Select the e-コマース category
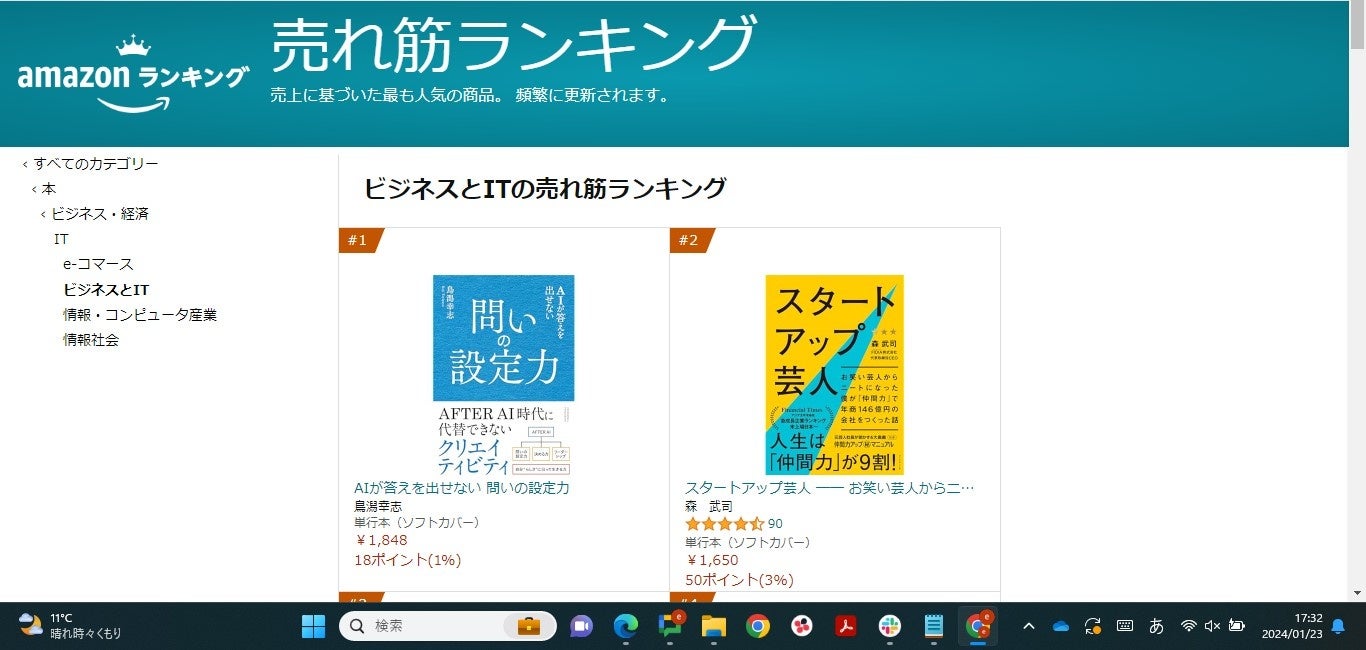 (x=98, y=264)
